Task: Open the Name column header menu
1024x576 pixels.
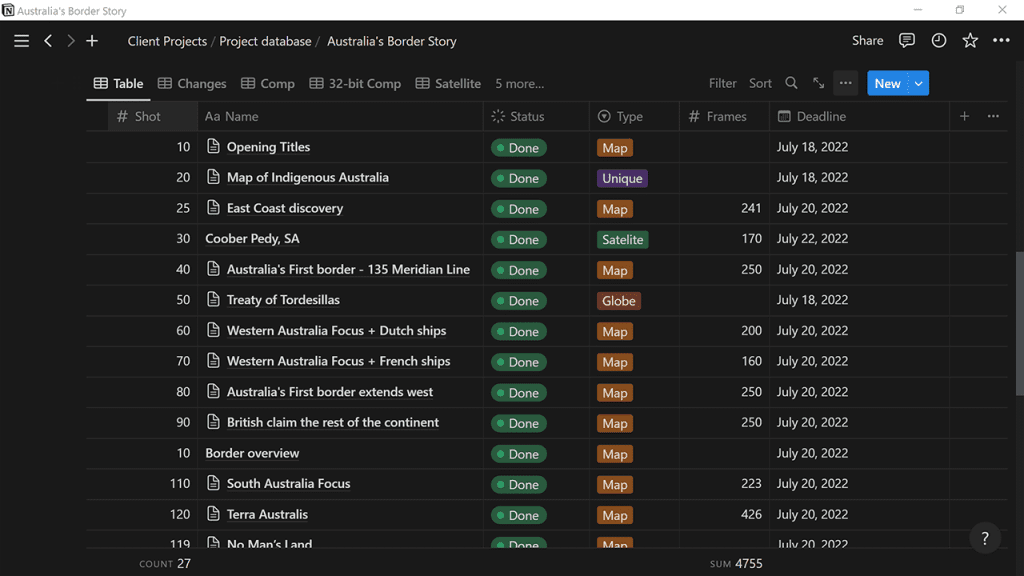Action: tap(340, 116)
